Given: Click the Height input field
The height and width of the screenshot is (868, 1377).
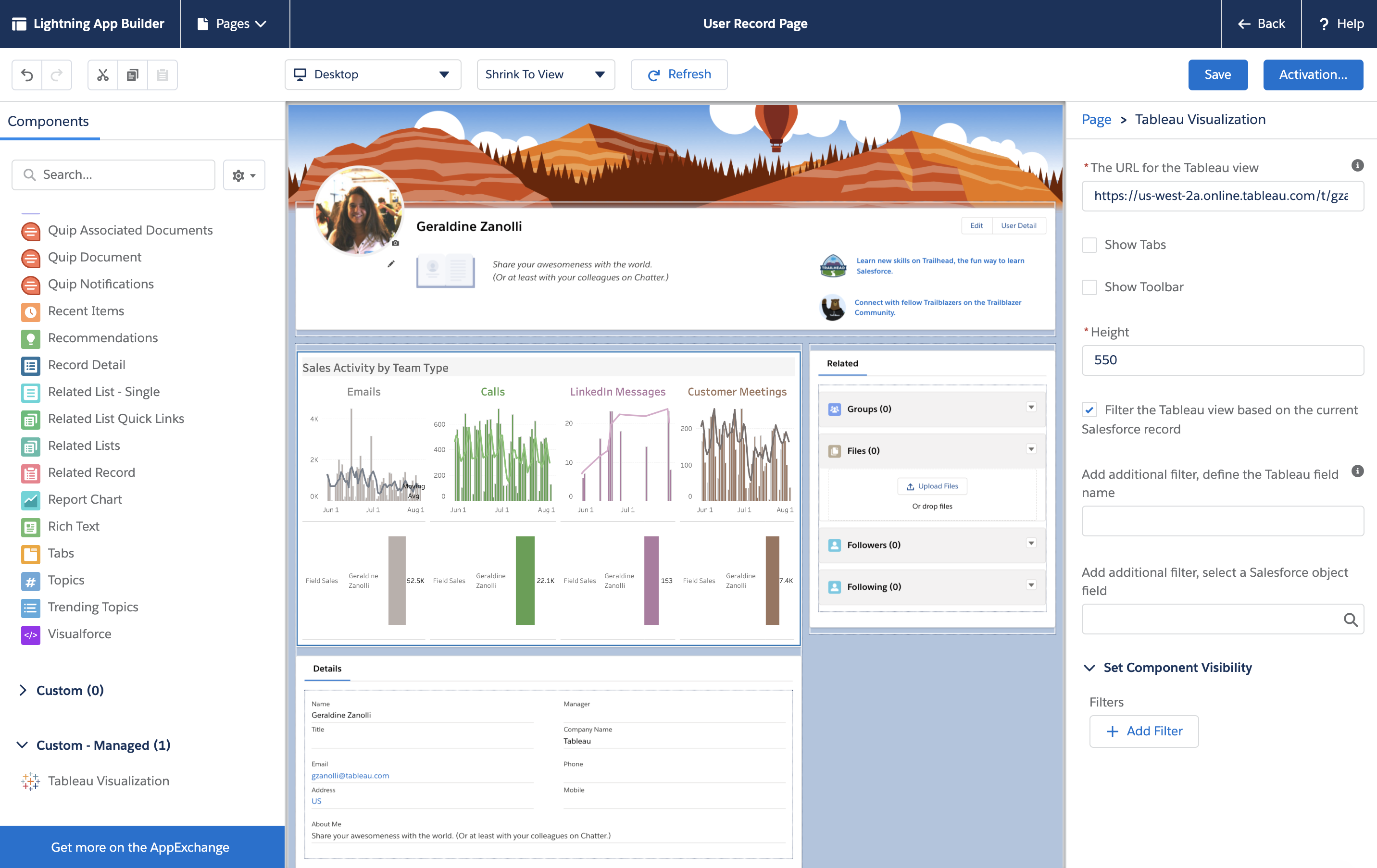Looking at the screenshot, I should 1222,360.
